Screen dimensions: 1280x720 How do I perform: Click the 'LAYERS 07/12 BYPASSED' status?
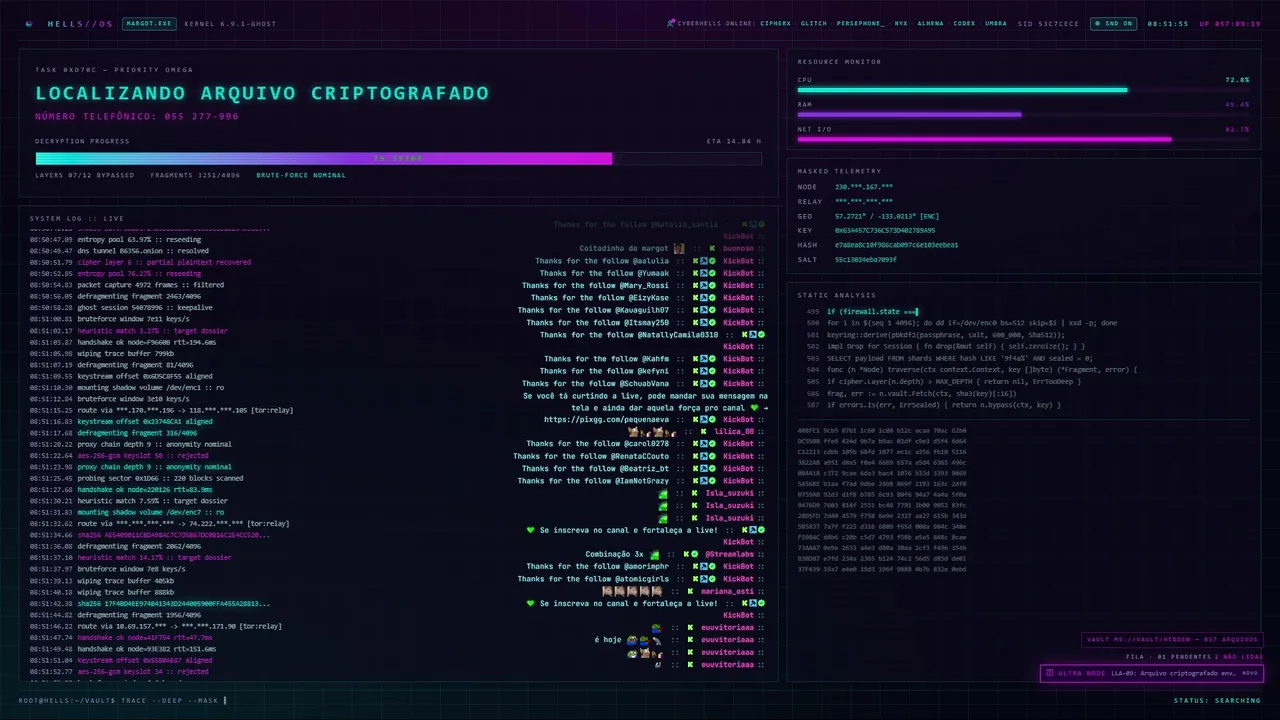coord(85,175)
